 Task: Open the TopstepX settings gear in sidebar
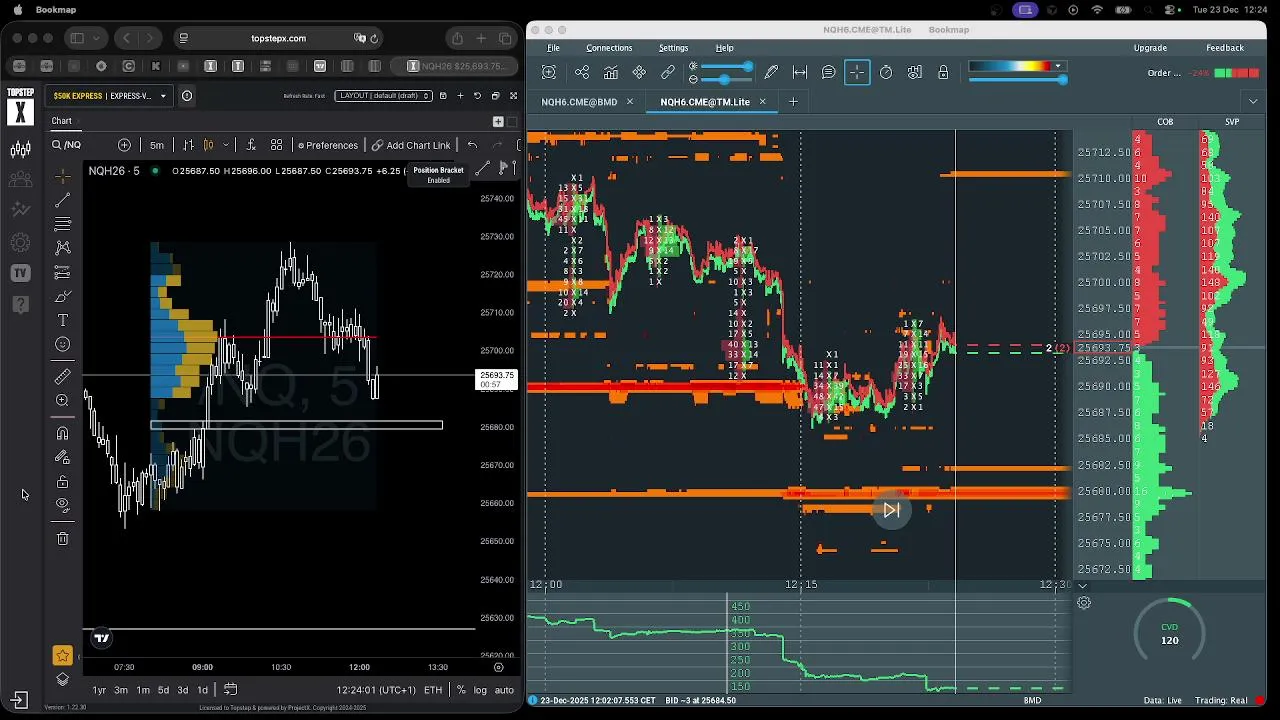coord(20,242)
